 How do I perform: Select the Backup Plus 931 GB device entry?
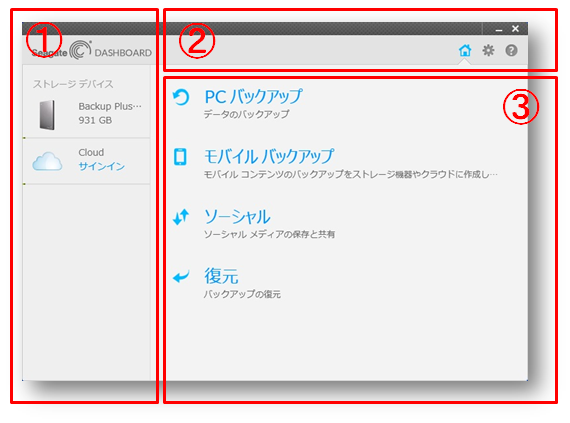click(87, 113)
